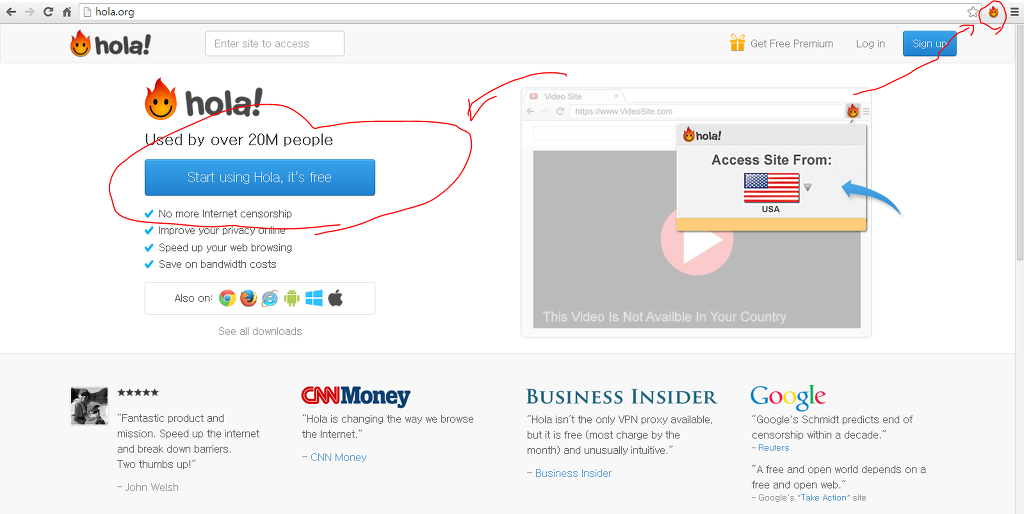Focus the 'Enter site to access' field
The width and height of the screenshot is (1024, 514).
tap(274, 44)
